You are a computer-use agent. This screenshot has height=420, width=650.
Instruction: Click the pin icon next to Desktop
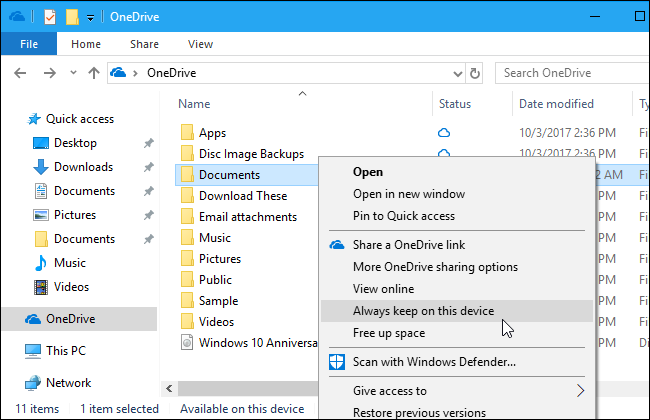[x=148, y=143]
